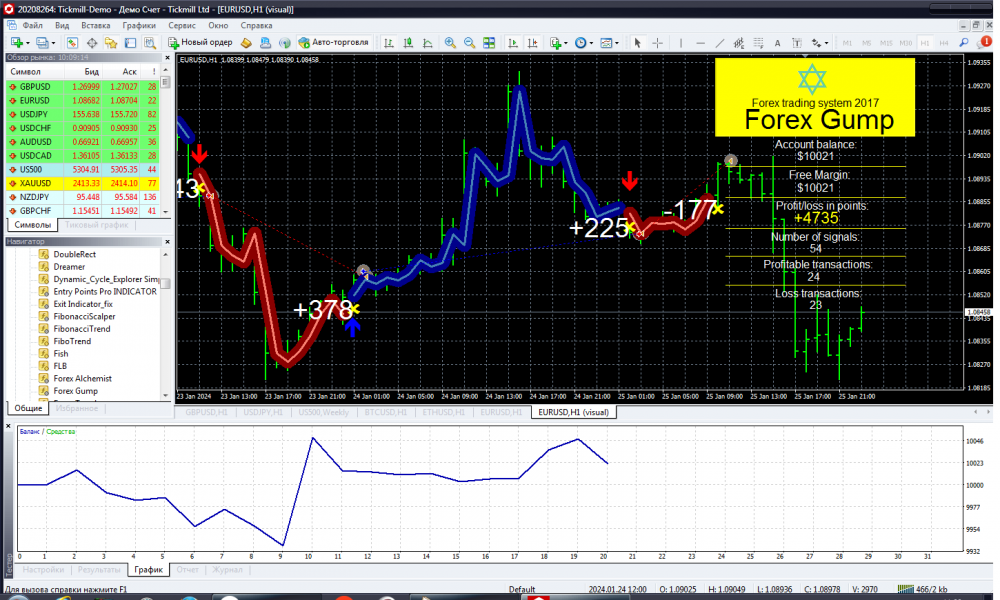This screenshot has height=600, width=1000.
Task: Toggle the Market Watch panel icon
Action: click(x=72, y=43)
